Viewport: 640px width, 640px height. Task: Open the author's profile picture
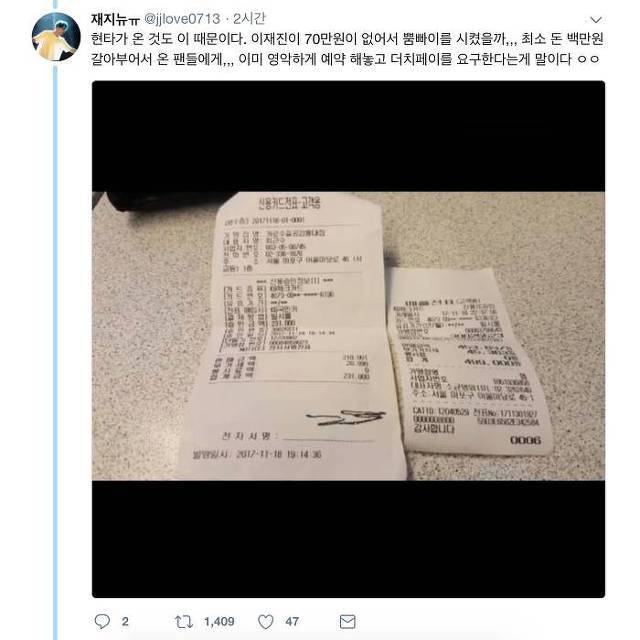(56, 37)
